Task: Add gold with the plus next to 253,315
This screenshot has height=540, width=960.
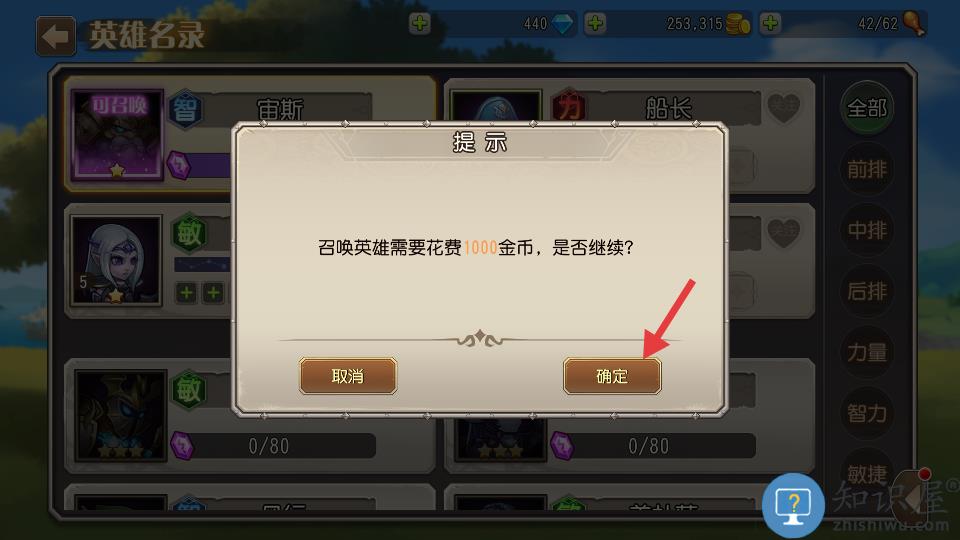Action: point(595,24)
